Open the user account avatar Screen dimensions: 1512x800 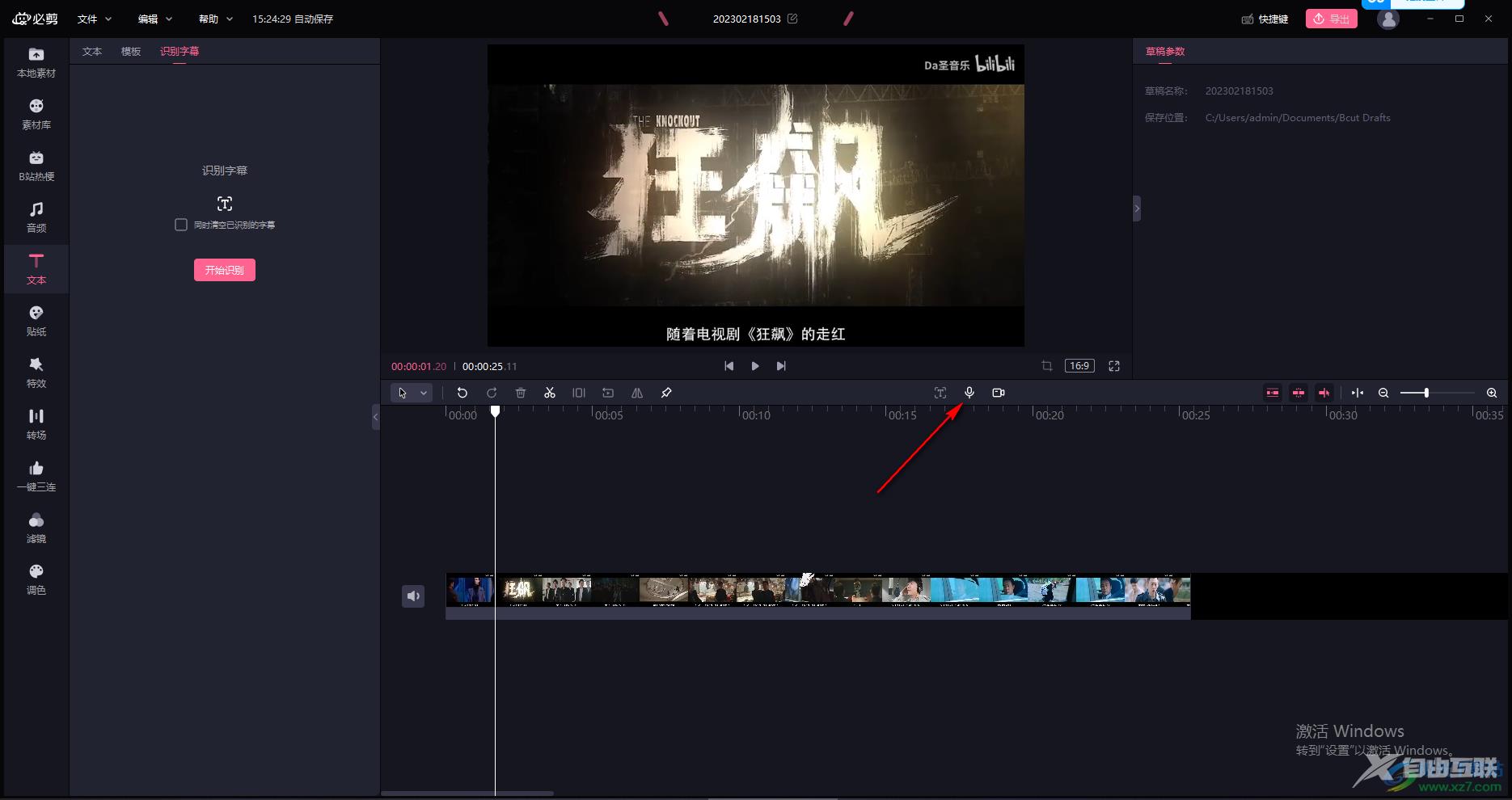[1388, 19]
